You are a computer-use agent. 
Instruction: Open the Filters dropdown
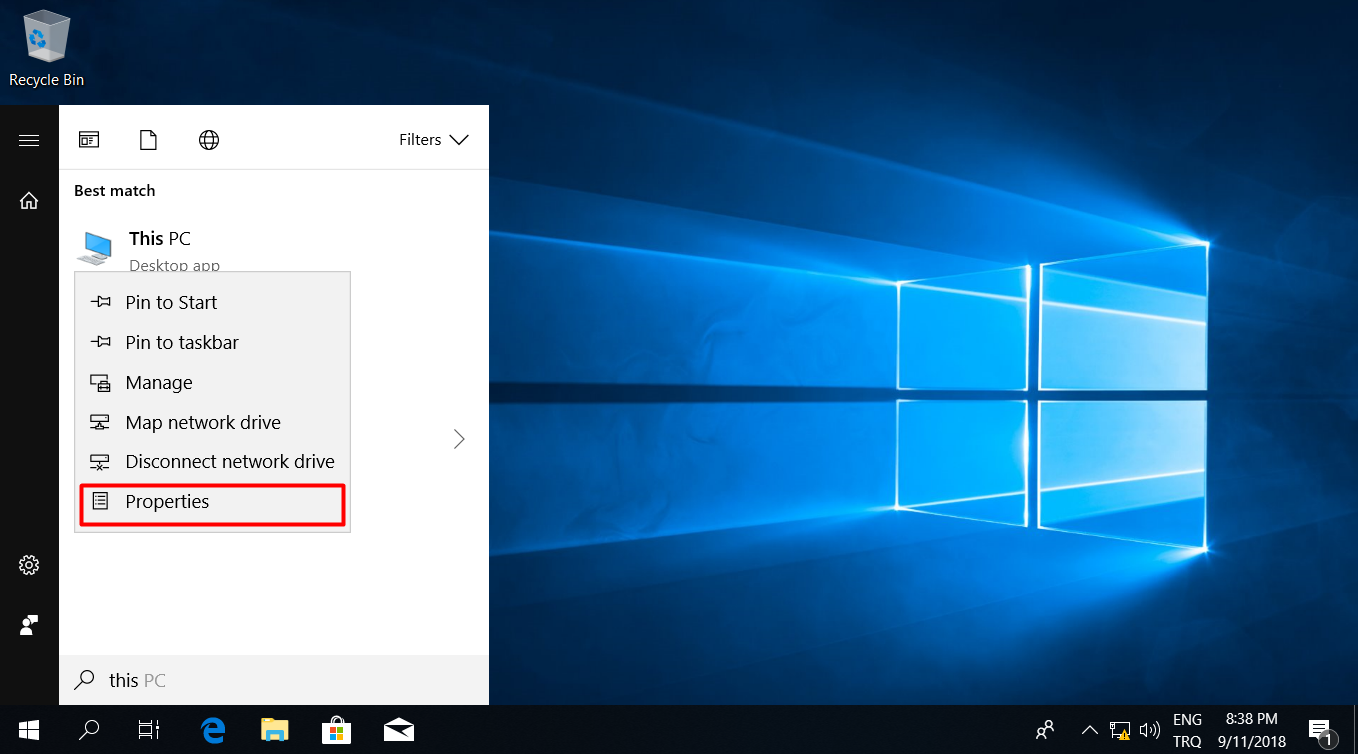tap(433, 140)
